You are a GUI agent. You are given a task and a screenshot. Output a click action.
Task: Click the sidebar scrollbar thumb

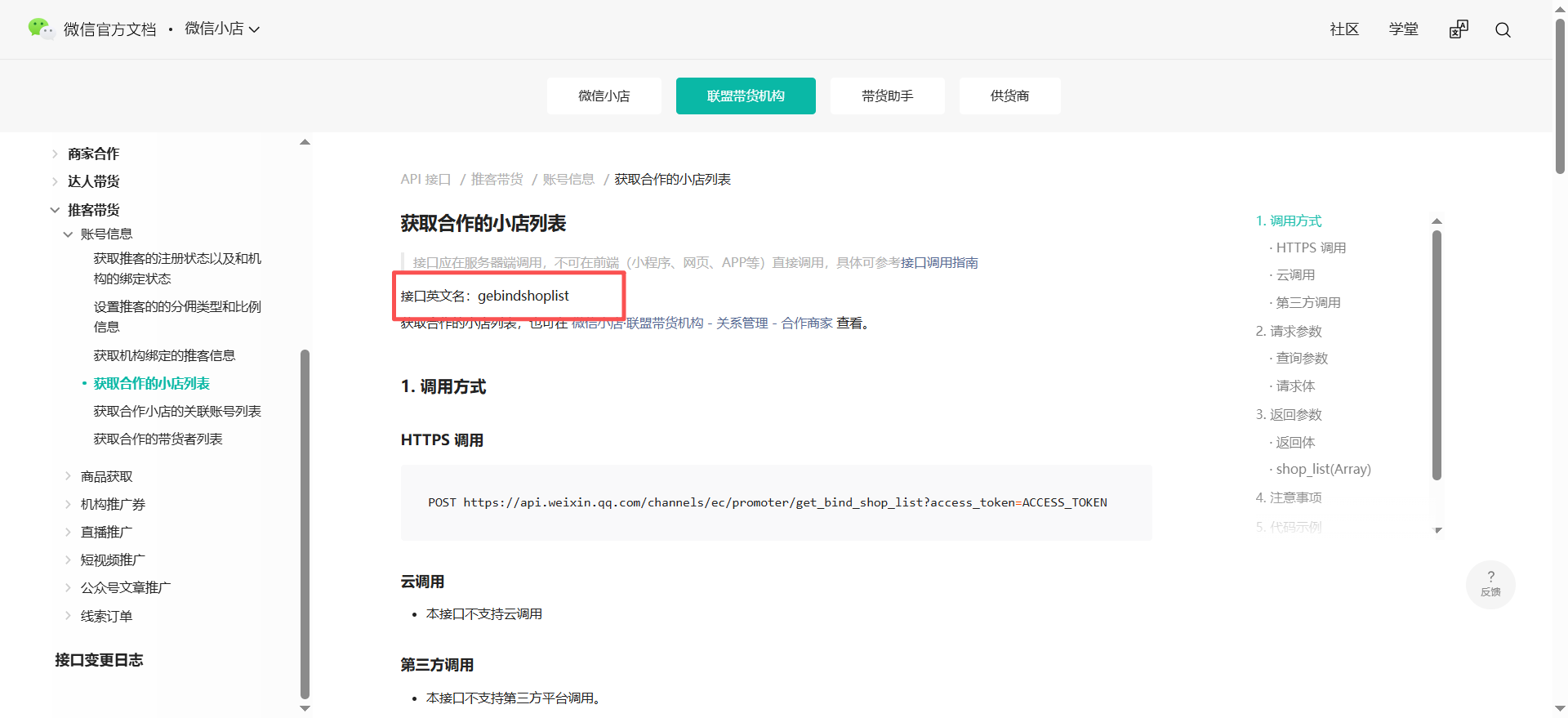coord(305,524)
